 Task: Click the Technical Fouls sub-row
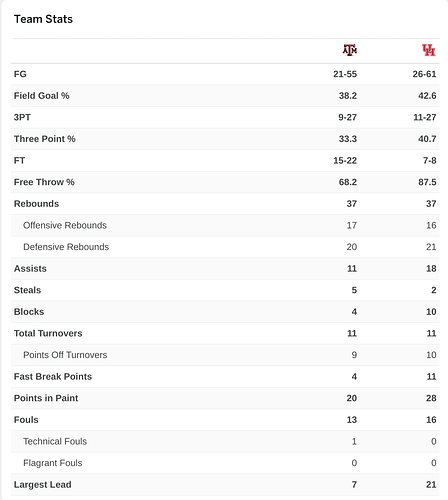point(225,441)
